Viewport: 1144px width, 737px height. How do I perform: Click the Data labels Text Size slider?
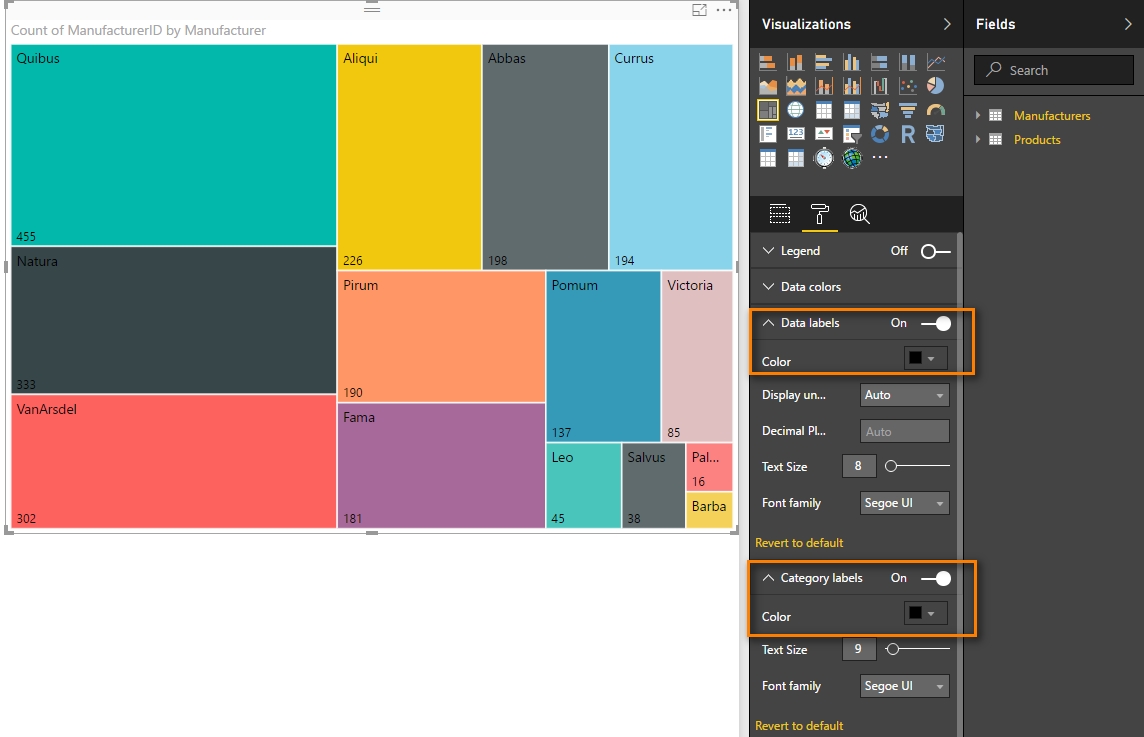917,466
